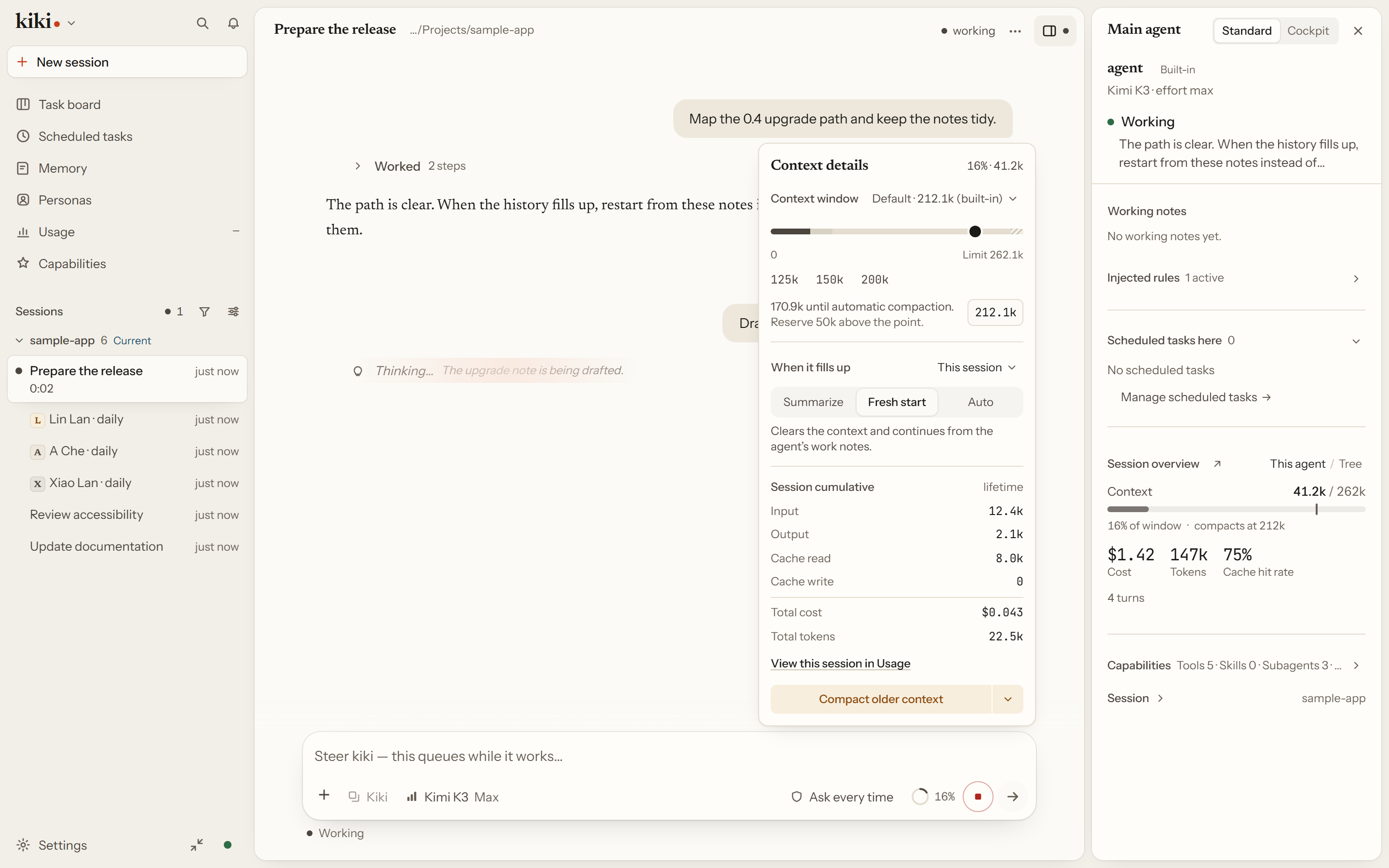Open Manage scheduled tasks link
The height and width of the screenshot is (868, 1389).
1196,397
